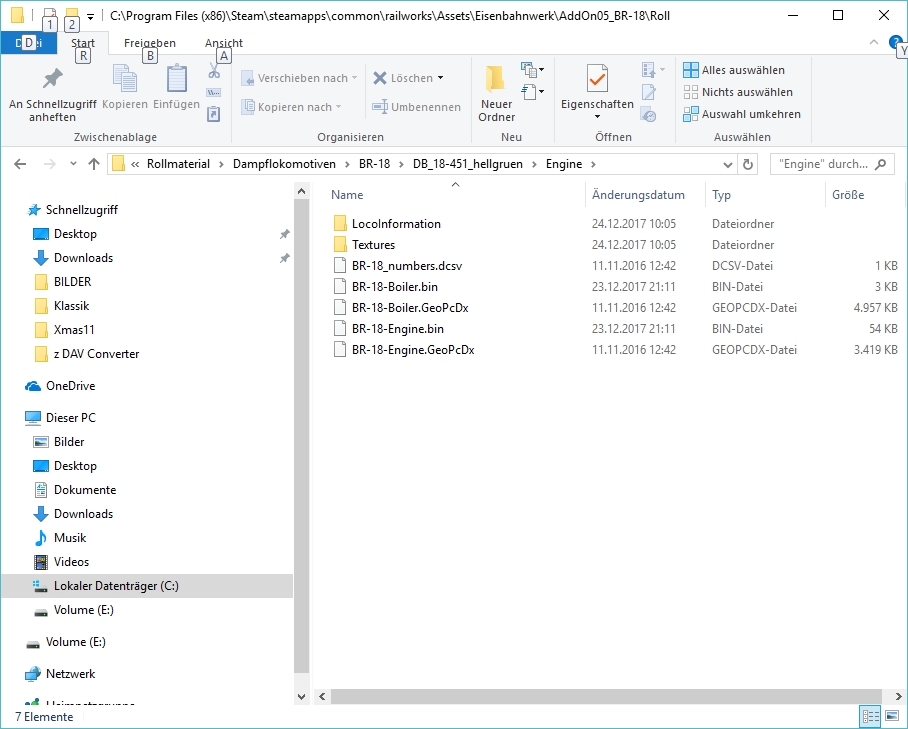Screen dimensions: 908x729
Task: Click the edit icon in Öffnen group
Action: coord(649,92)
